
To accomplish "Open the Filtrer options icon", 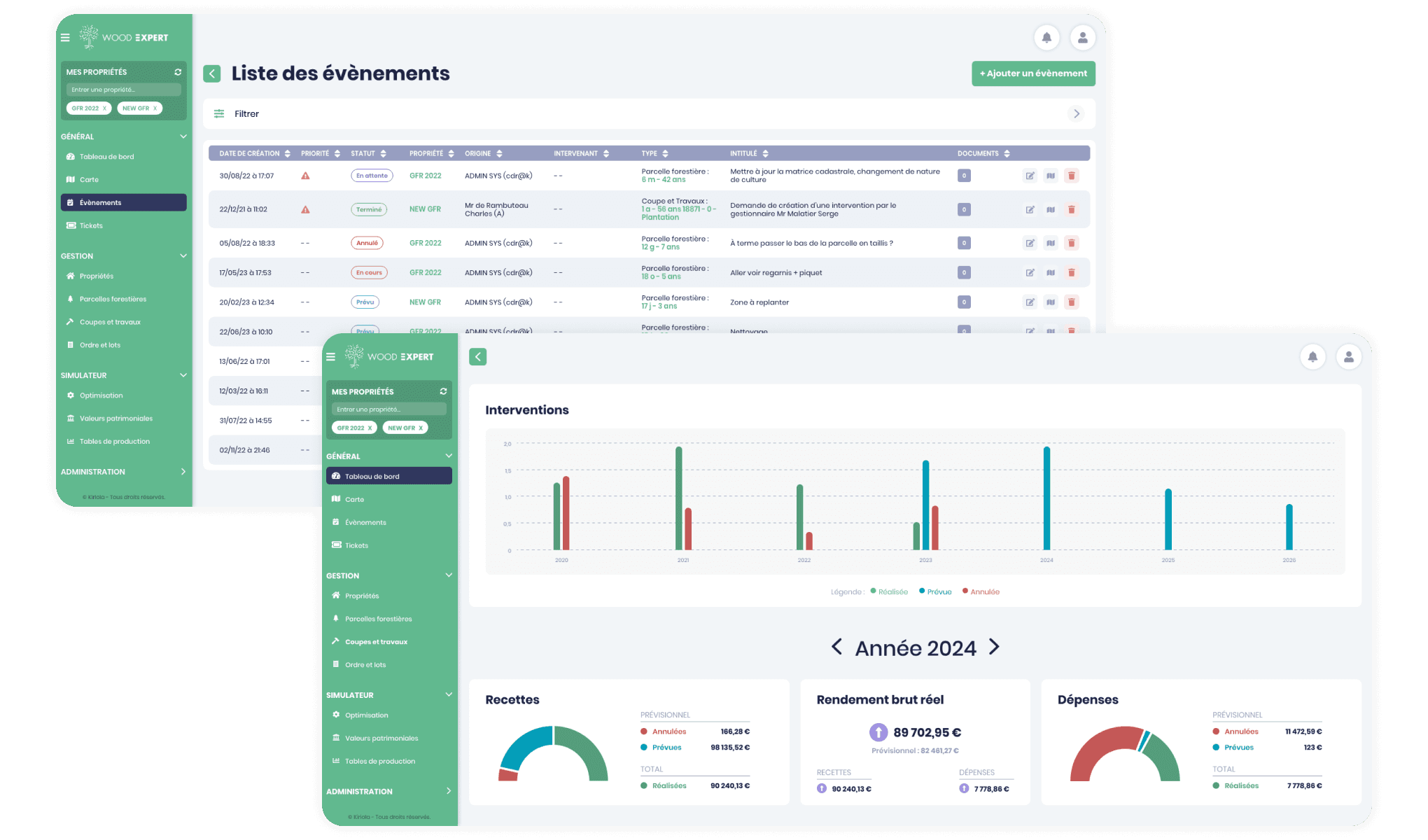I will tap(219, 113).
